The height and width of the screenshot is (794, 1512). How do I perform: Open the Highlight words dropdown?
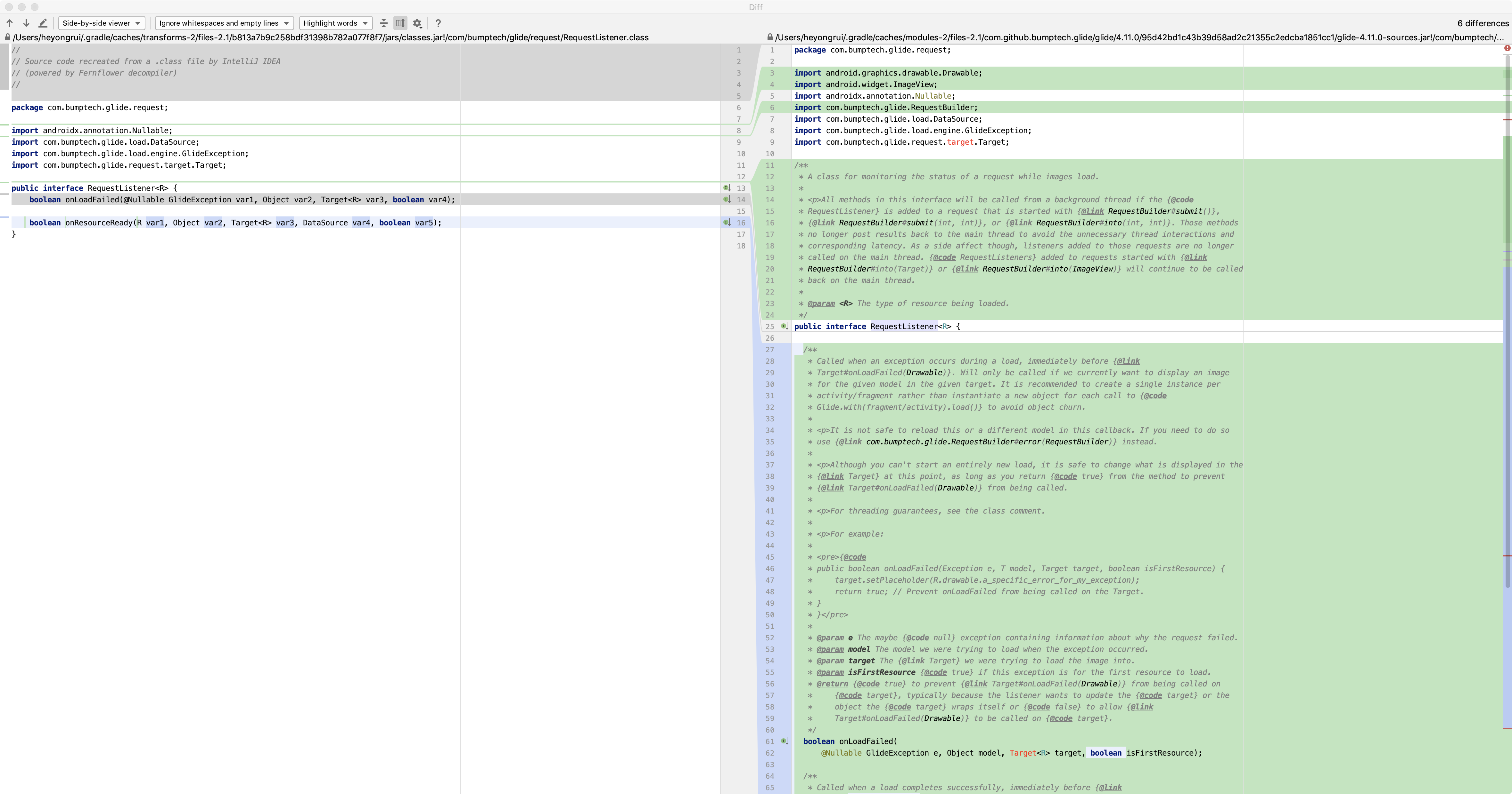[x=334, y=23]
